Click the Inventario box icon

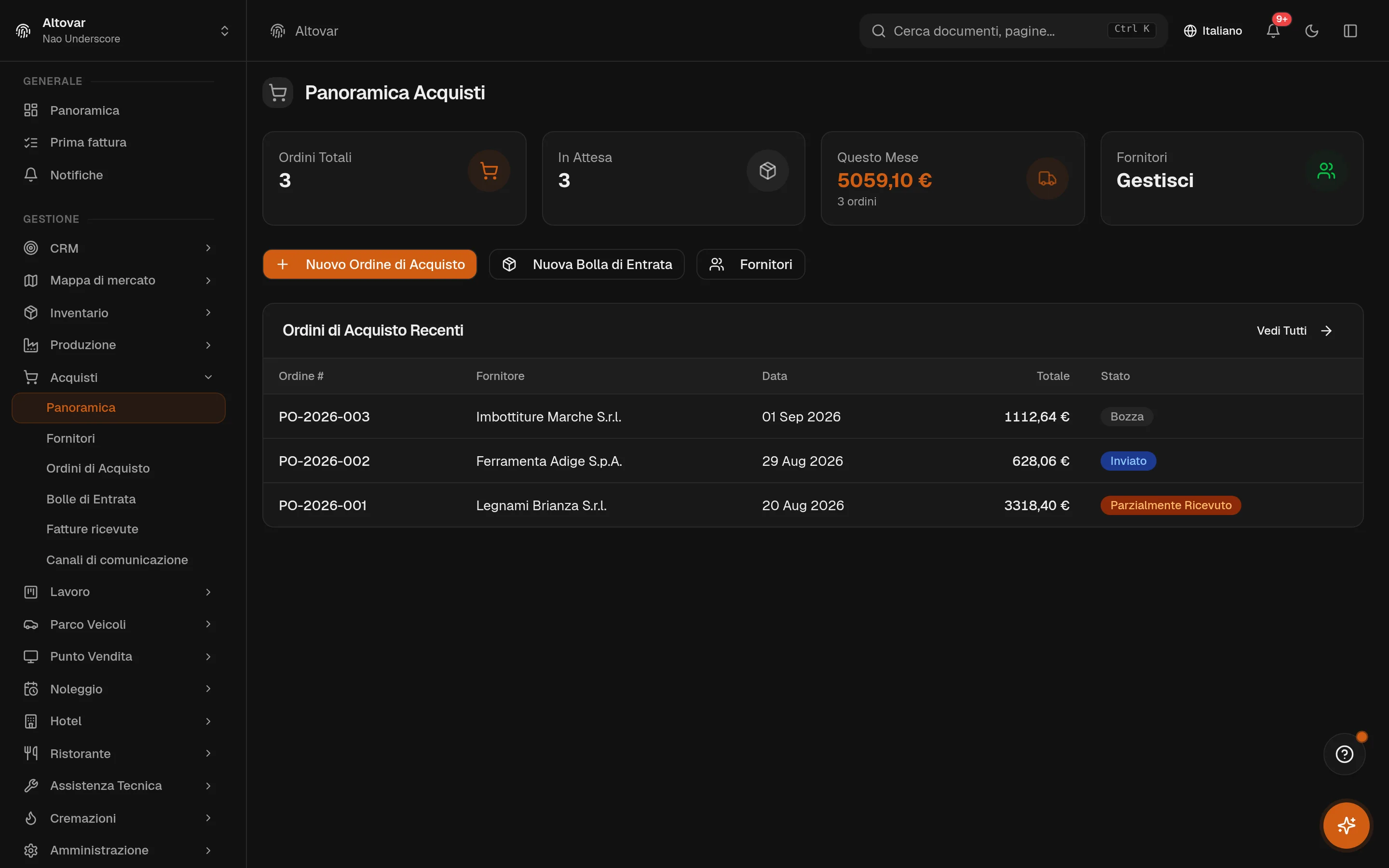(x=31, y=312)
